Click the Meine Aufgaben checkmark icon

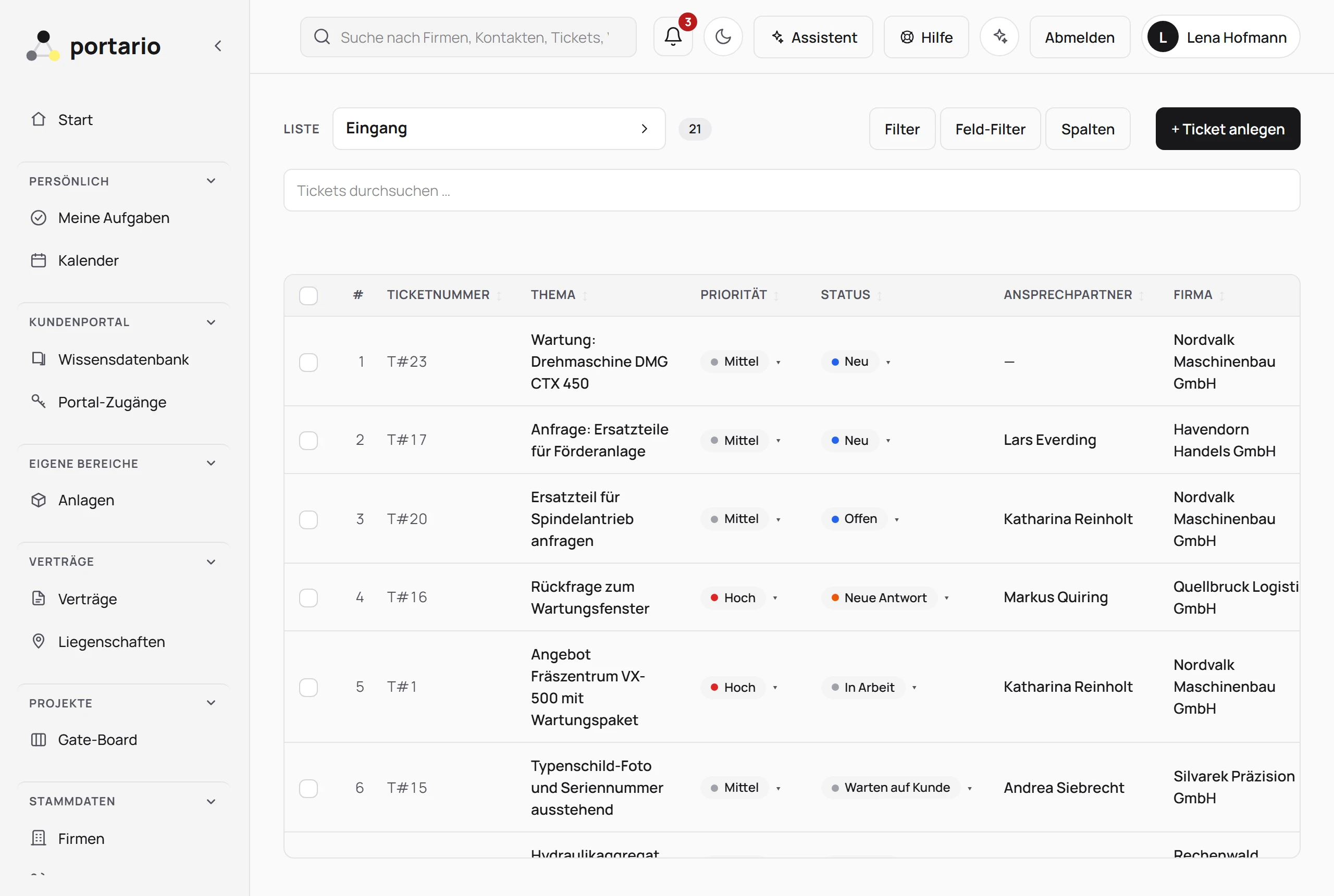tap(38, 218)
